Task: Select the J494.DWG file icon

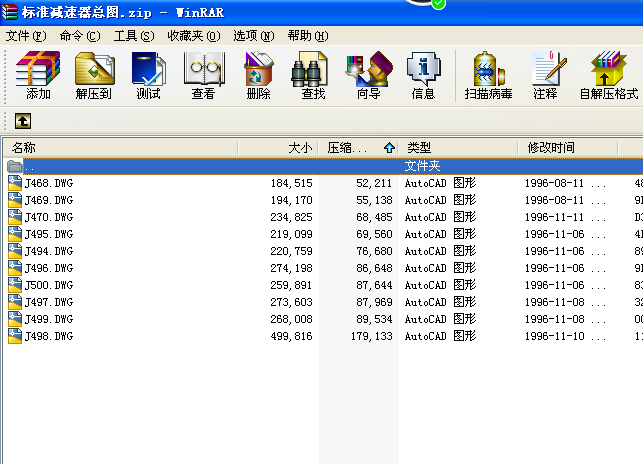Action: pos(15,251)
